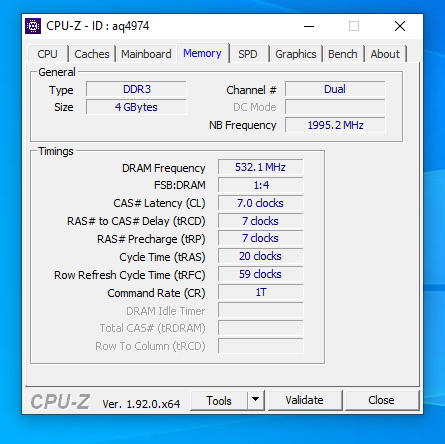Click the Tools button

point(219,400)
